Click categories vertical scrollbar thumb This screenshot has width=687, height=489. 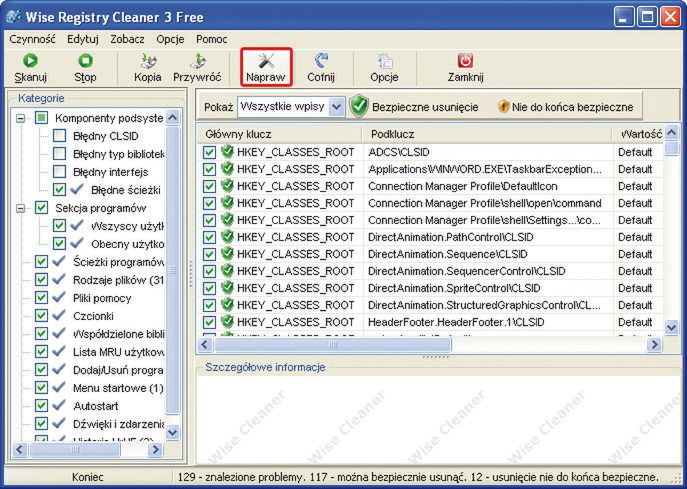point(173,270)
